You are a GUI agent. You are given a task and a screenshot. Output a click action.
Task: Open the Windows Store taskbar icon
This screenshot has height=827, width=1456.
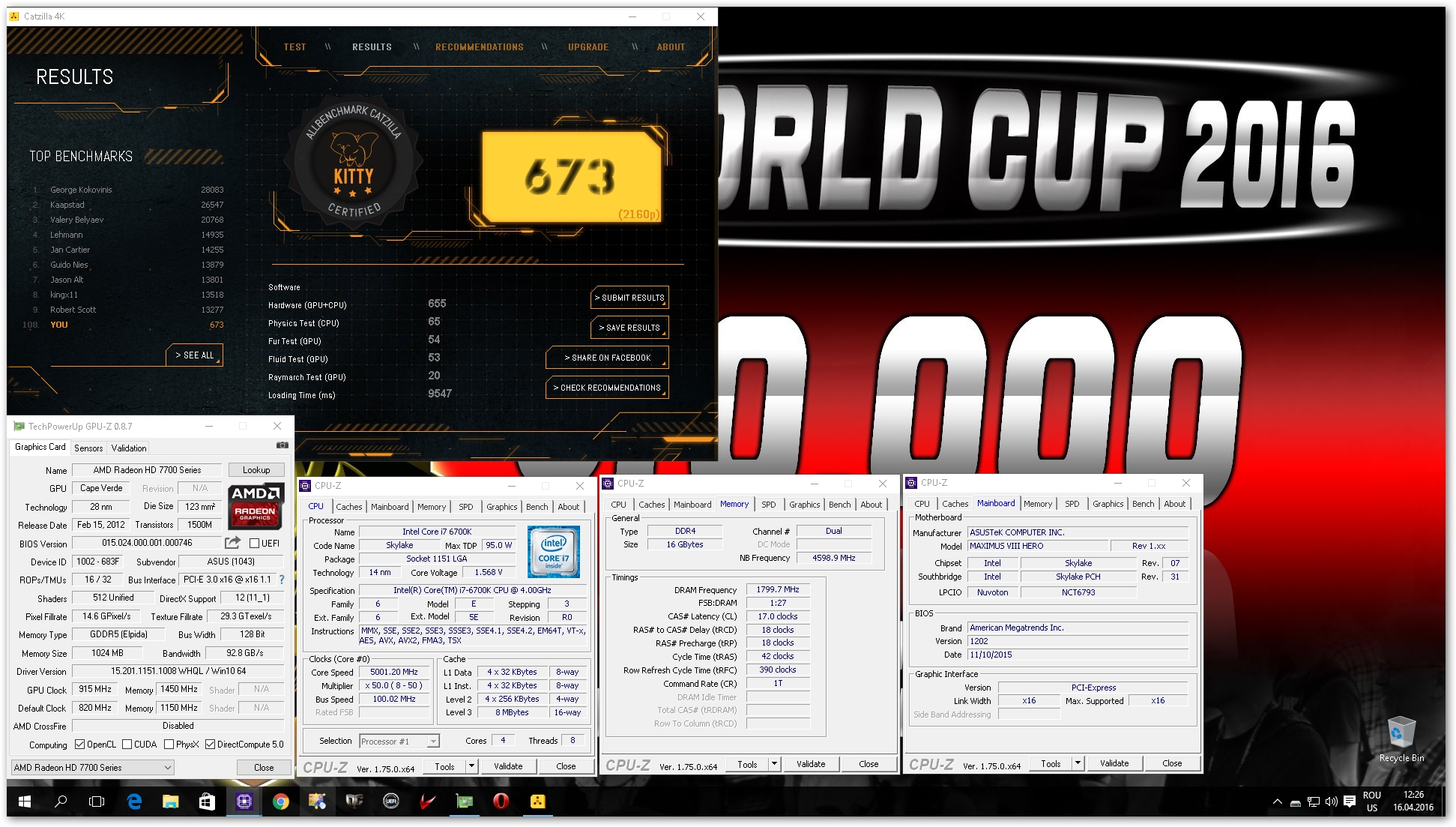coord(208,802)
